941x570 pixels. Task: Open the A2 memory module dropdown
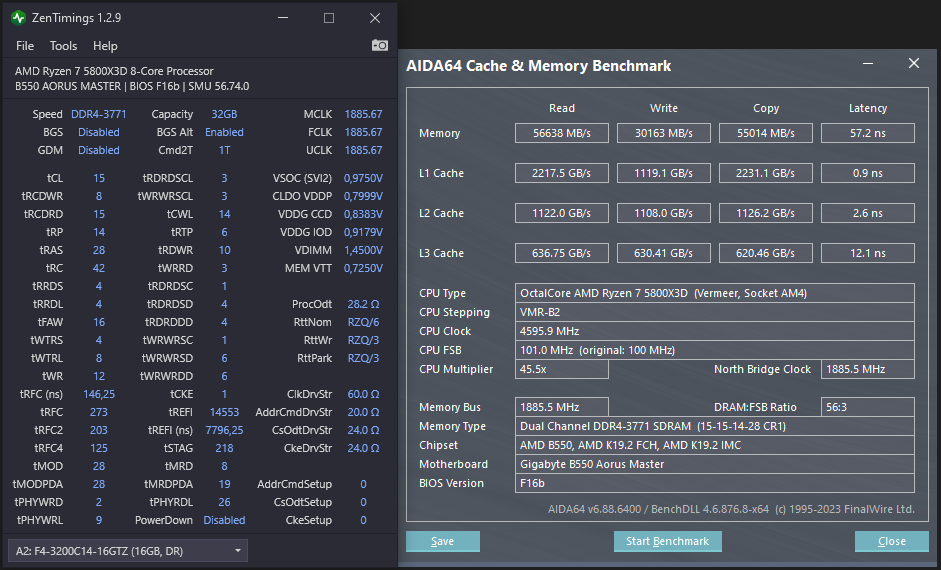pyautogui.click(x=128, y=551)
